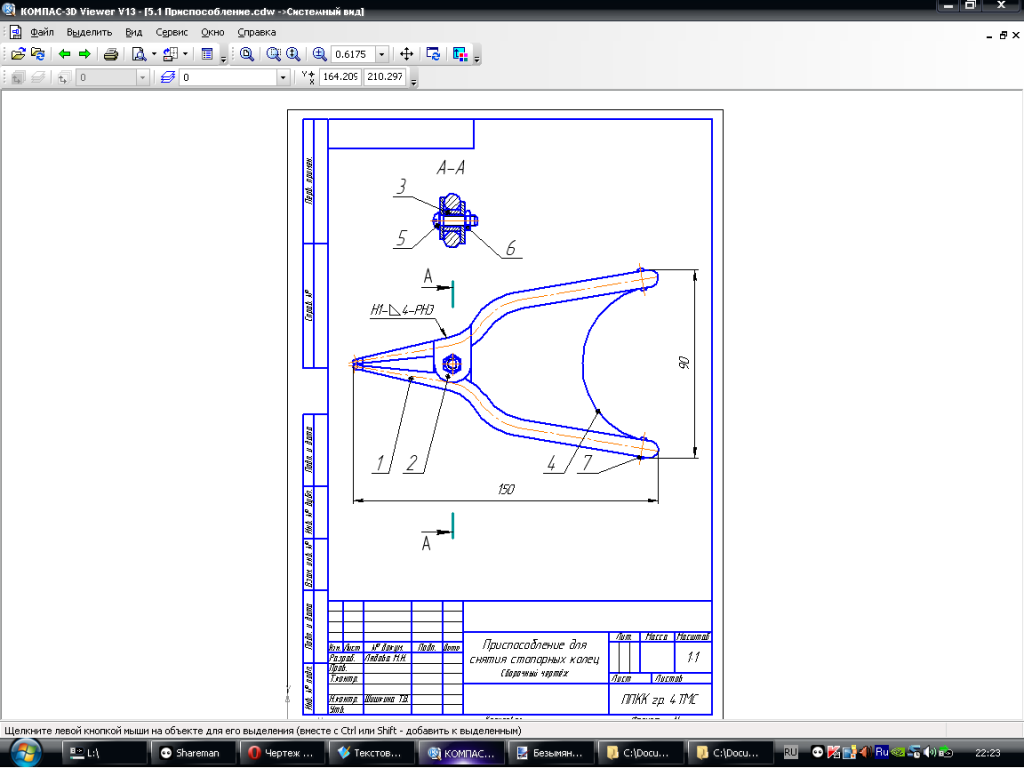Click the Print icon
This screenshot has width=1024, height=768.
pyautogui.click(x=110, y=54)
